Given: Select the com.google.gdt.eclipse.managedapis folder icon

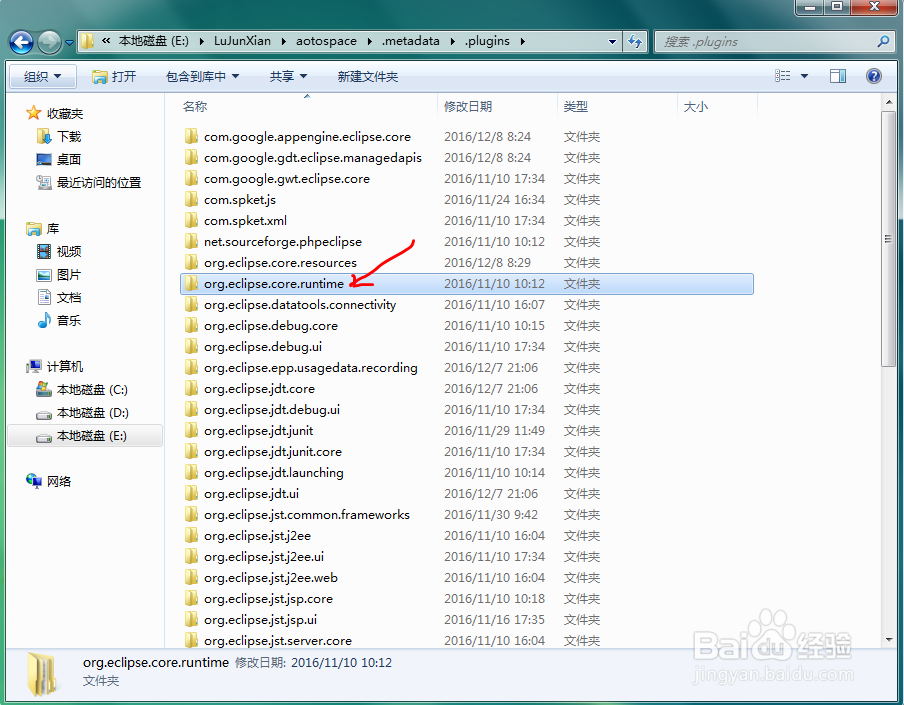Looking at the screenshot, I should (191, 157).
